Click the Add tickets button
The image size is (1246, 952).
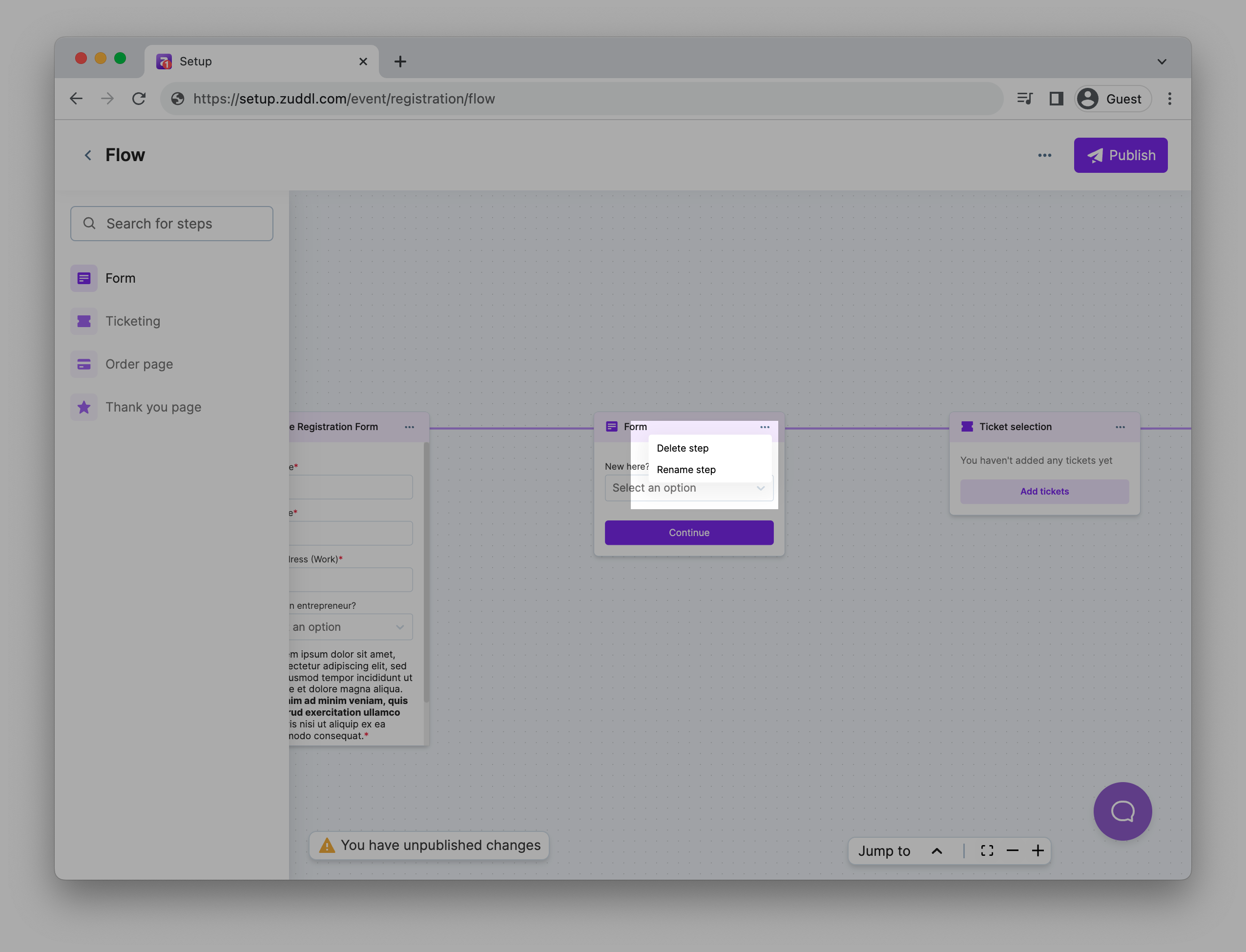click(1044, 491)
